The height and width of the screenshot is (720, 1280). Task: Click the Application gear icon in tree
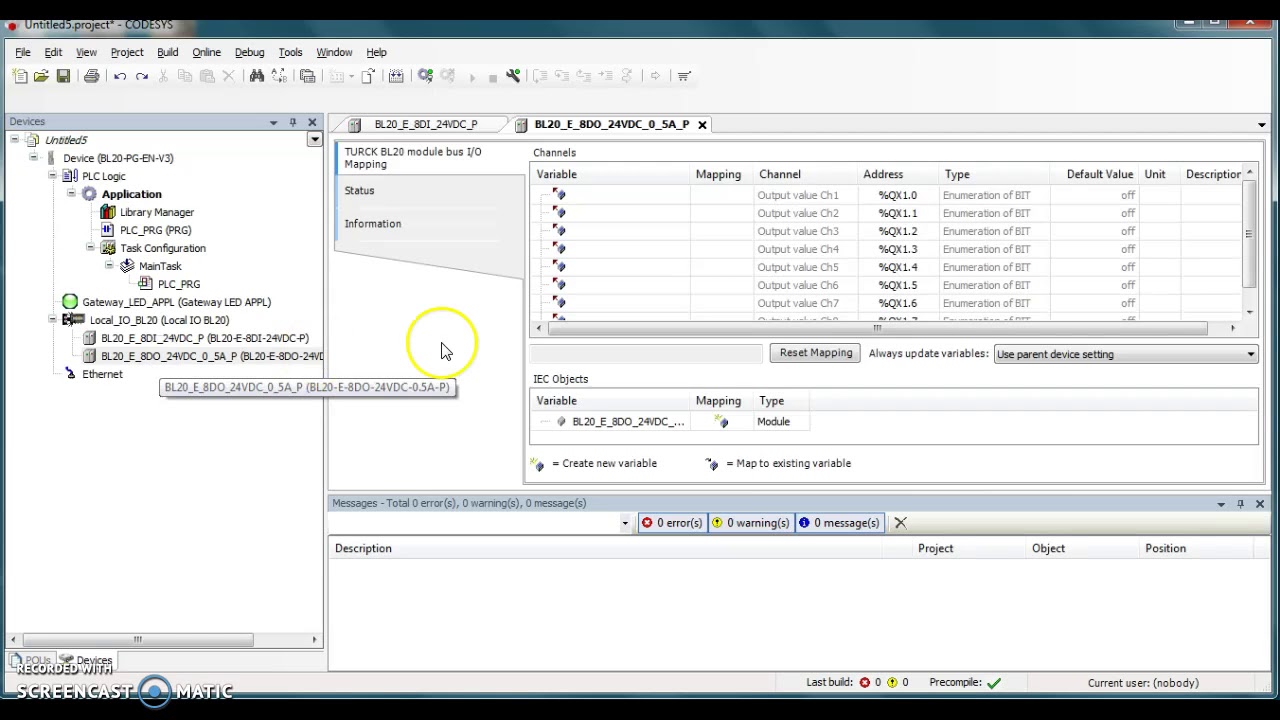point(89,194)
